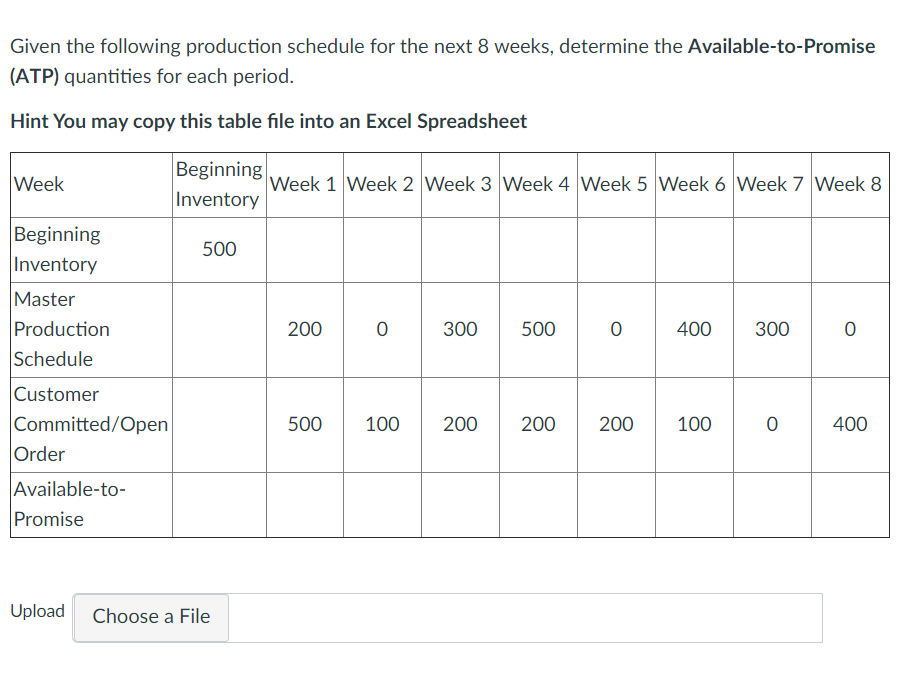The height and width of the screenshot is (676, 905).
Task: Select the Week 6 MPS value 400
Action: 693,328
